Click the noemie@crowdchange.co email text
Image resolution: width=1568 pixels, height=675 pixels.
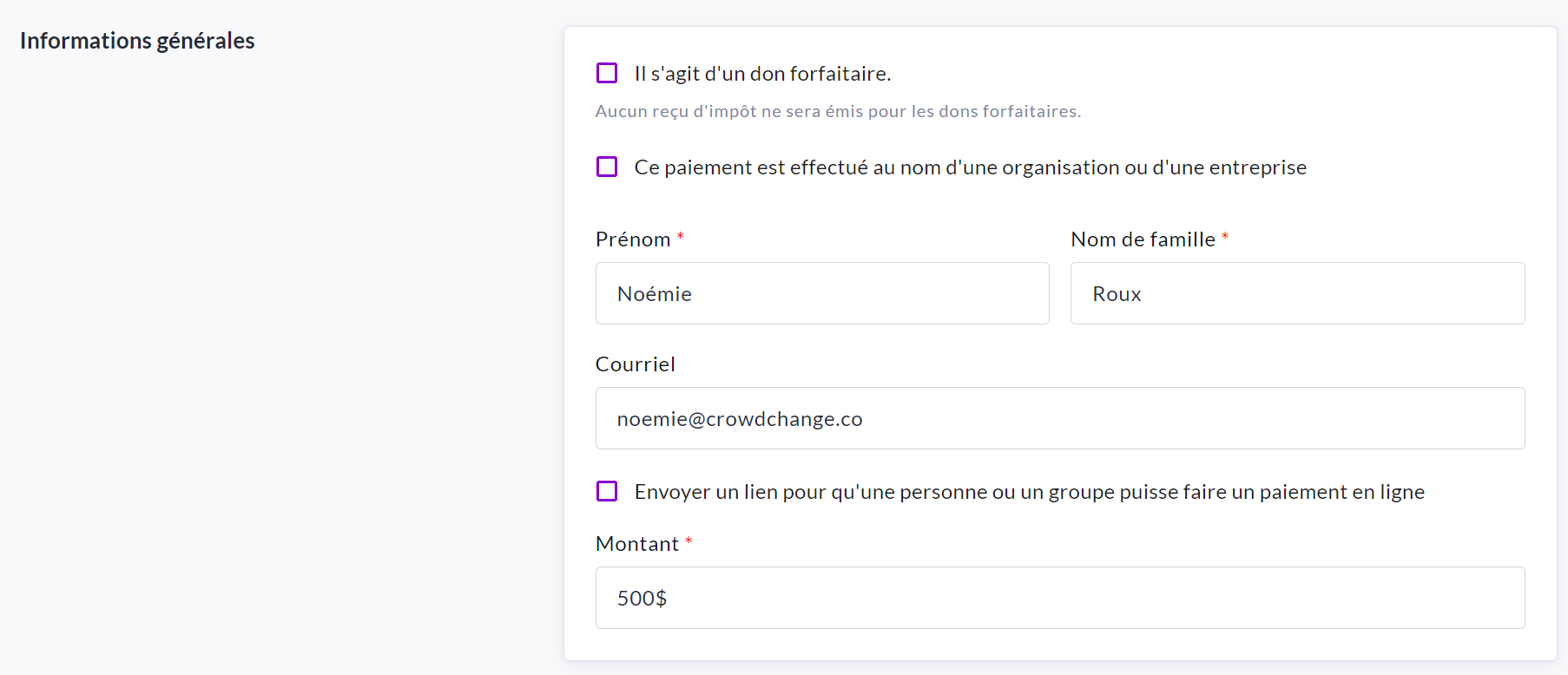click(x=740, y=419)
